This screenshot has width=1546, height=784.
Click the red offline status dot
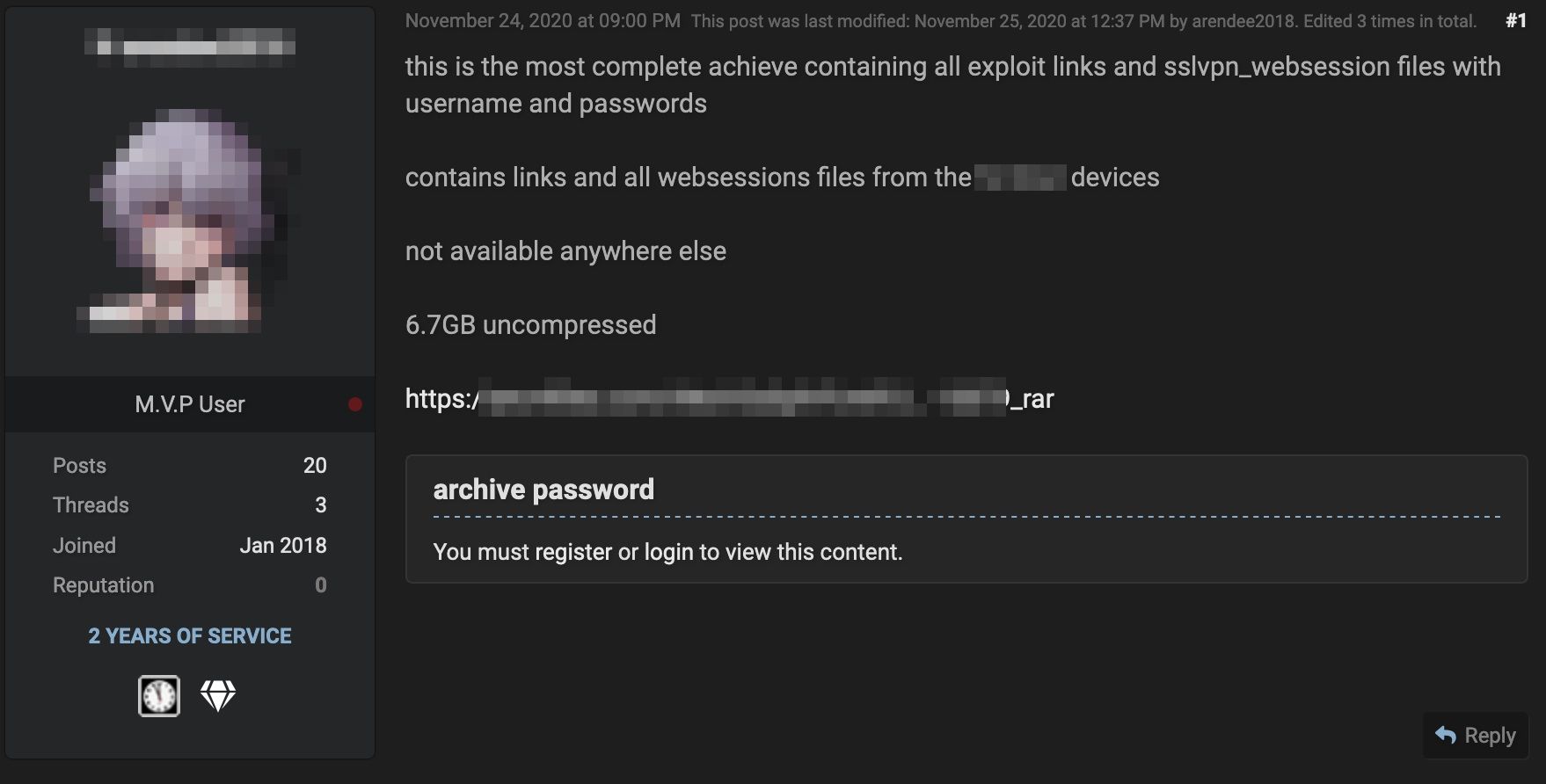355,404
